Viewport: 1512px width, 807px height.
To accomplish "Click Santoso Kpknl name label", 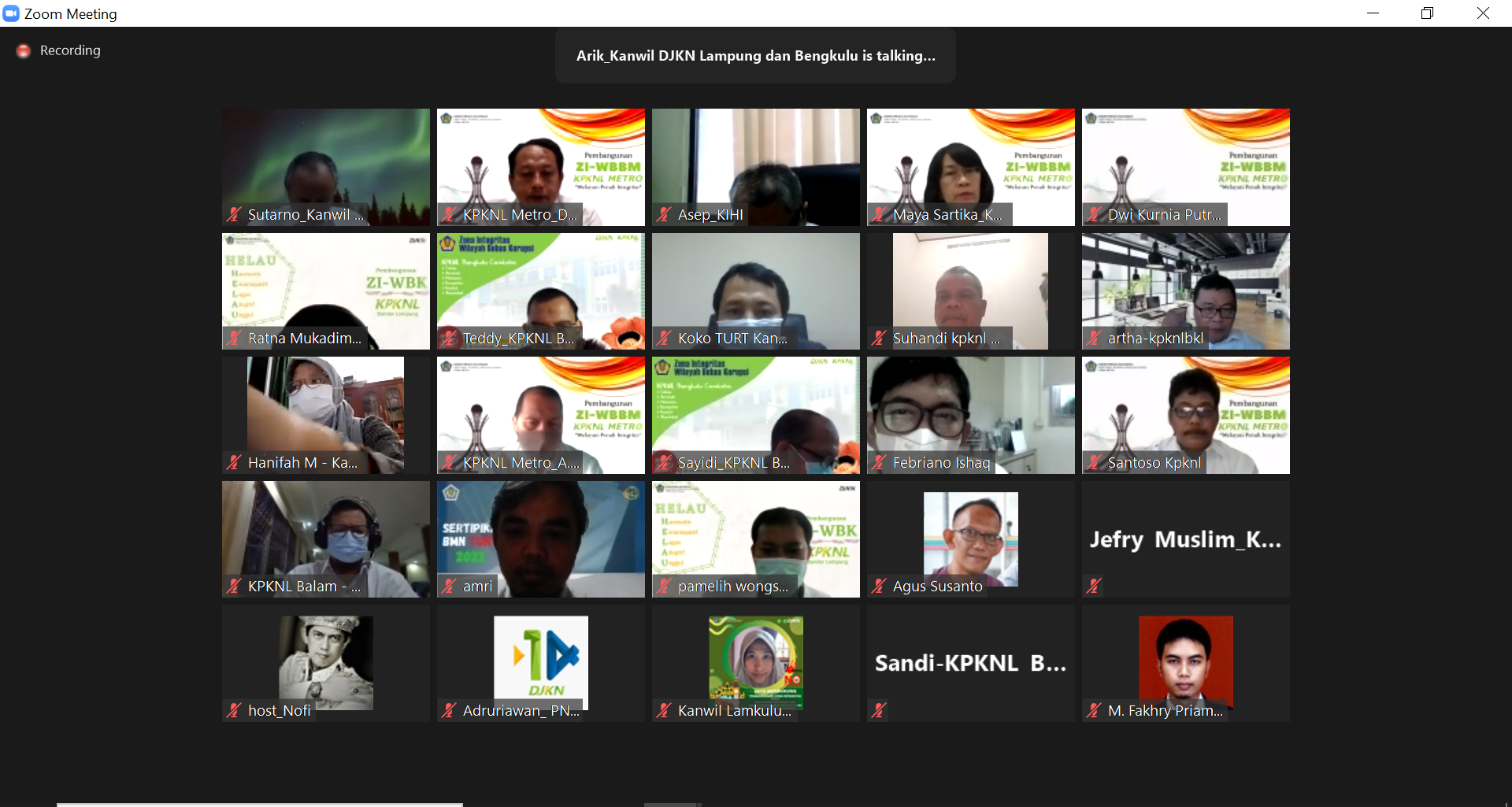I will [x=1154, y=463].
